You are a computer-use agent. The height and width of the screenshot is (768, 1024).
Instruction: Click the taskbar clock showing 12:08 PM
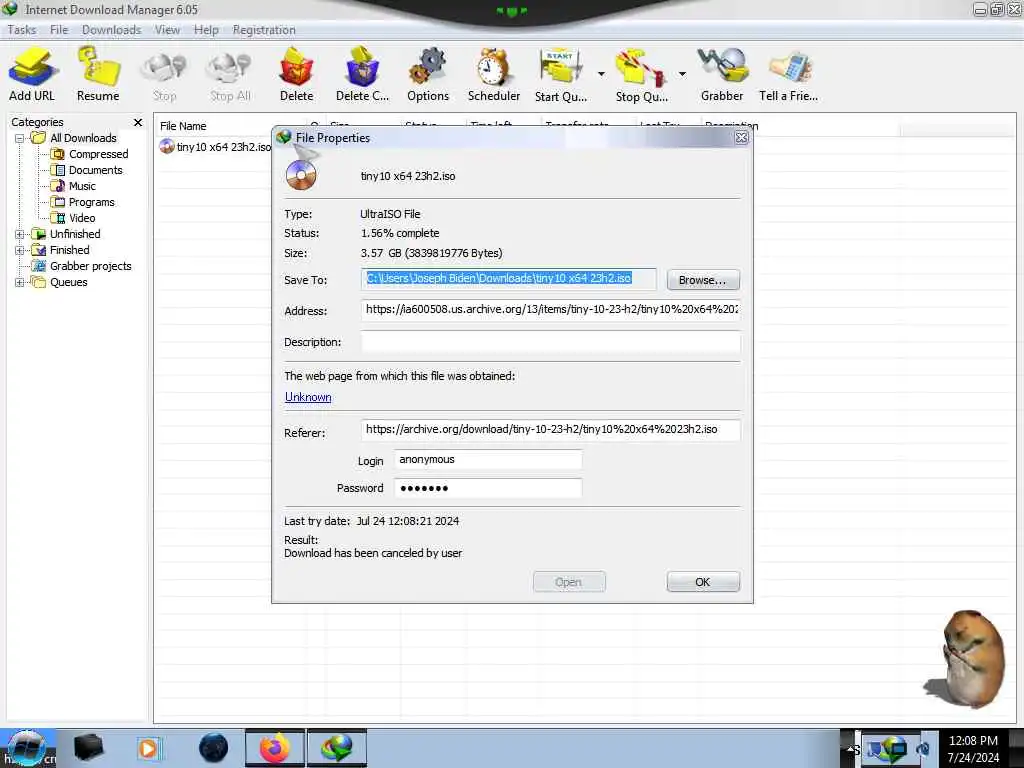click(x=973, y=748)
